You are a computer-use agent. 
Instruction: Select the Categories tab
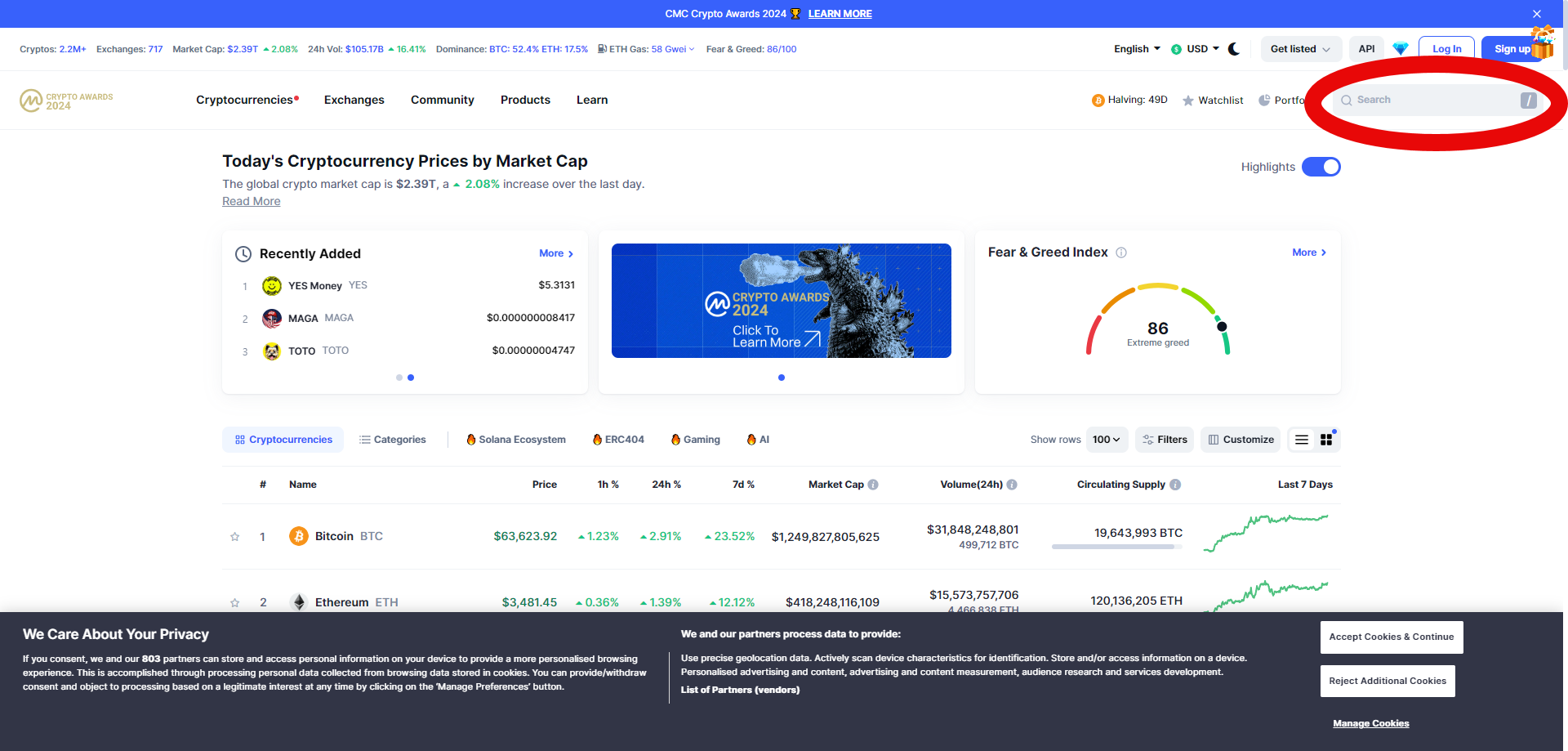[x=393, y=440]
